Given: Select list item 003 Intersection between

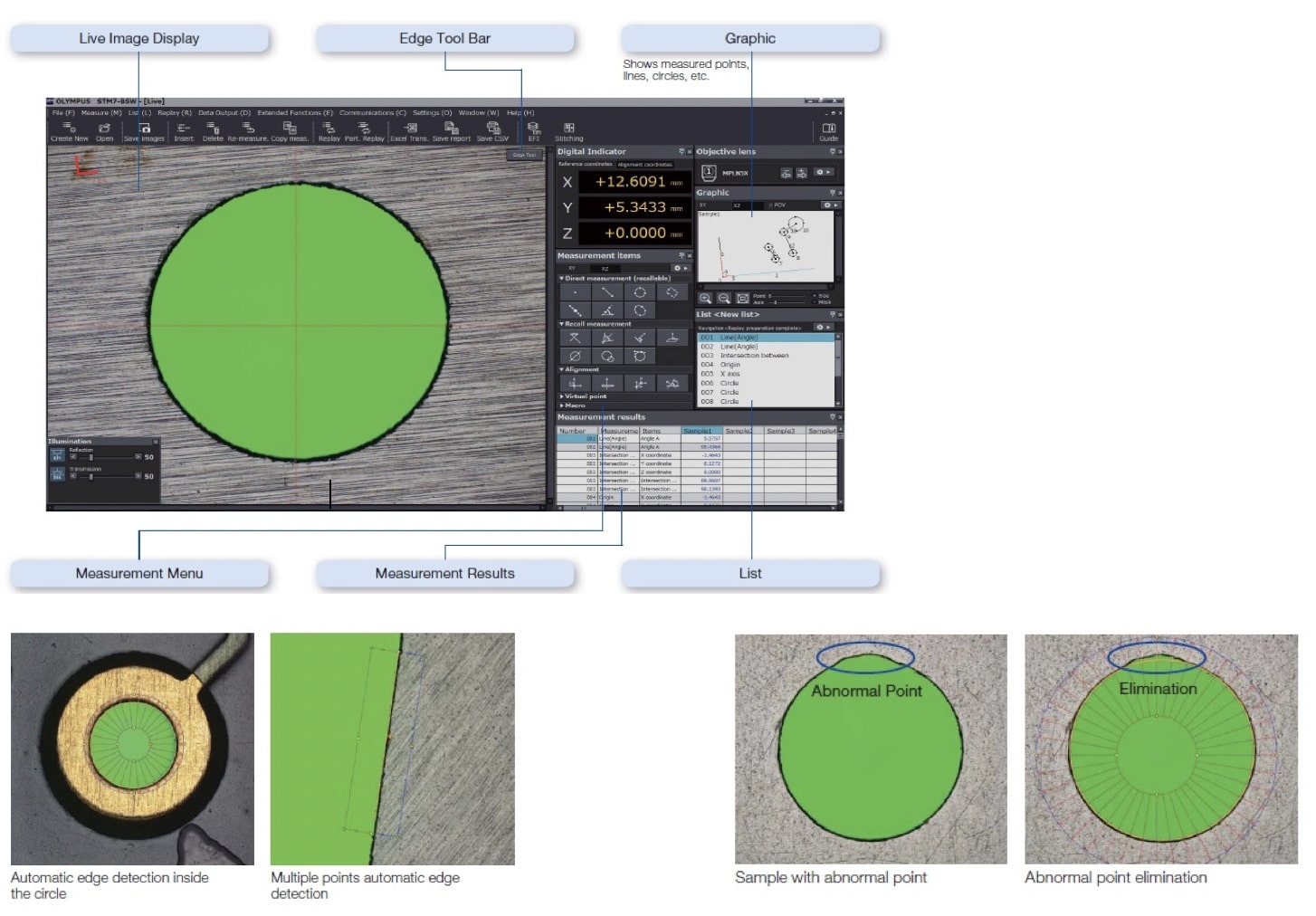Looking at the screenshot, I should coord(753,356).
